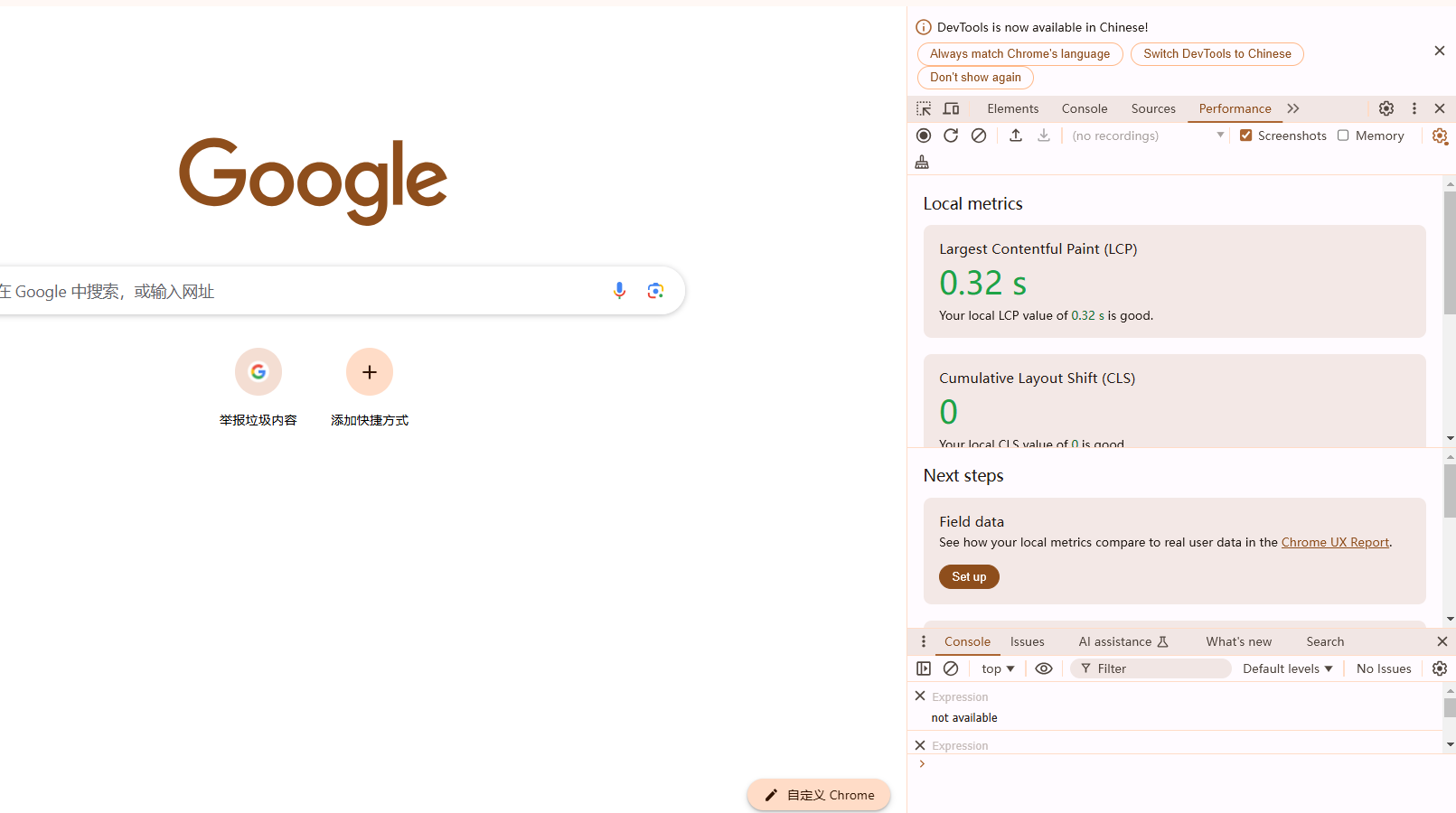Start recording a performance profile
The width and height of the screenshot is (1456, 813).
click(923, 135)
